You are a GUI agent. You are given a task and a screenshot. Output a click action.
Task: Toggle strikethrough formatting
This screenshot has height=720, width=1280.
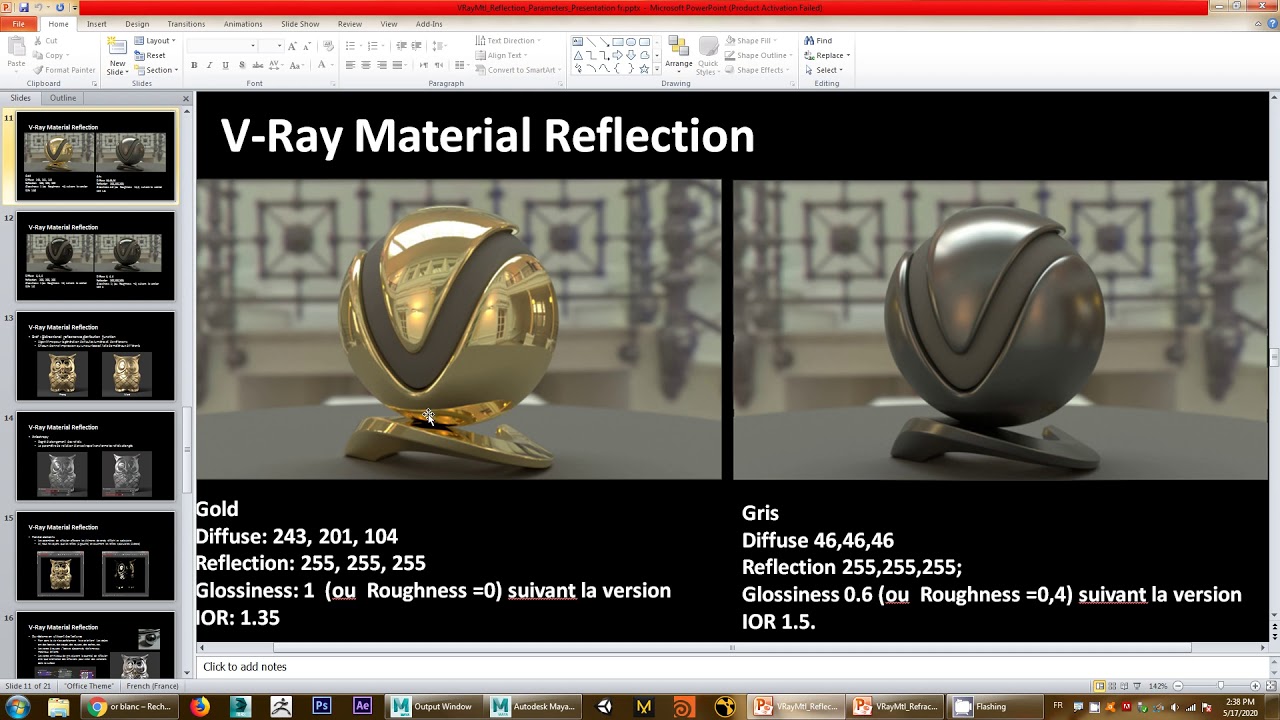(x=257, y=65)
